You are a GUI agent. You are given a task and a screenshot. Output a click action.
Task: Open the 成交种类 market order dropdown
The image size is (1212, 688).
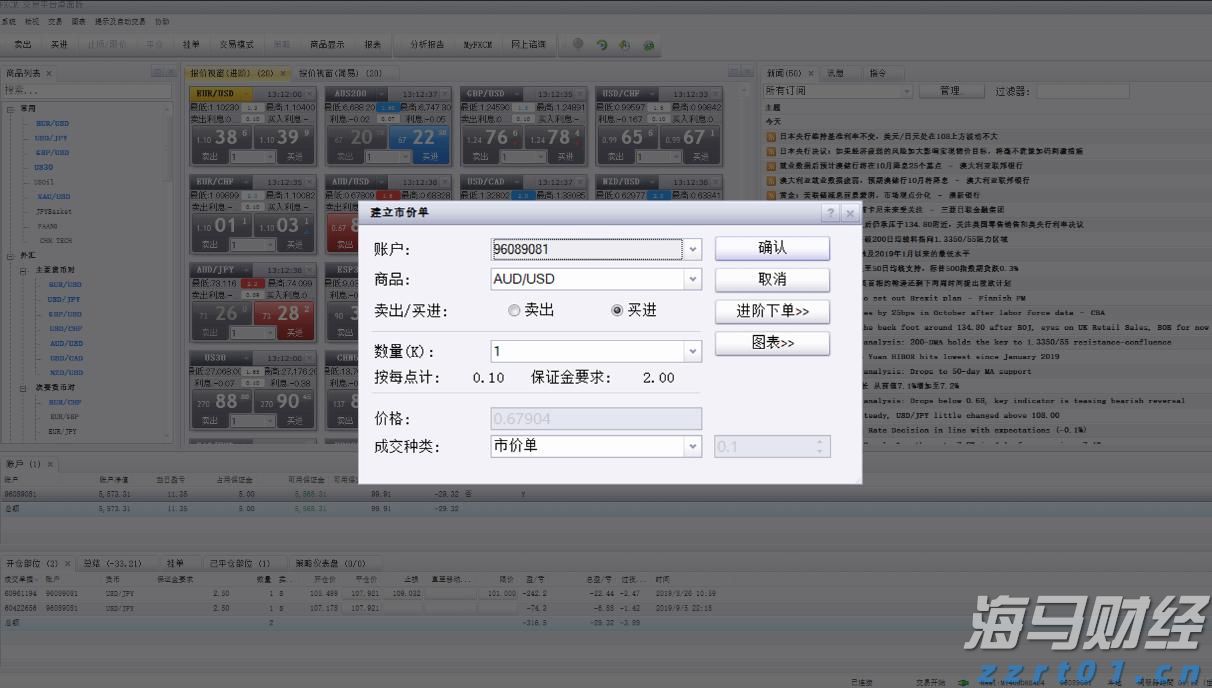(x=694, y=446)
